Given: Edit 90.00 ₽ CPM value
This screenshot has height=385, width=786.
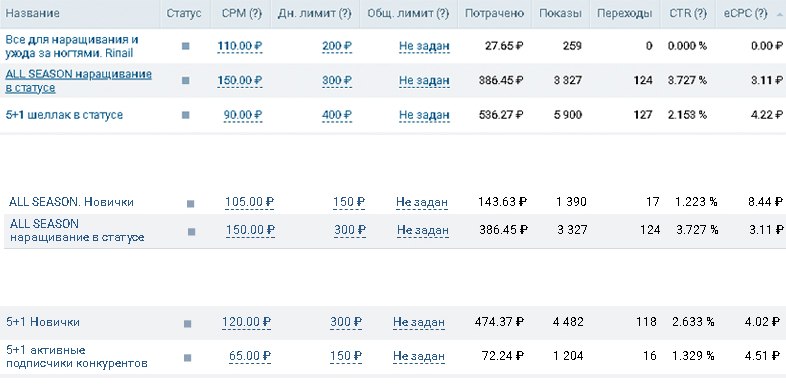Looking at the screenshot, I should [243, 115].
